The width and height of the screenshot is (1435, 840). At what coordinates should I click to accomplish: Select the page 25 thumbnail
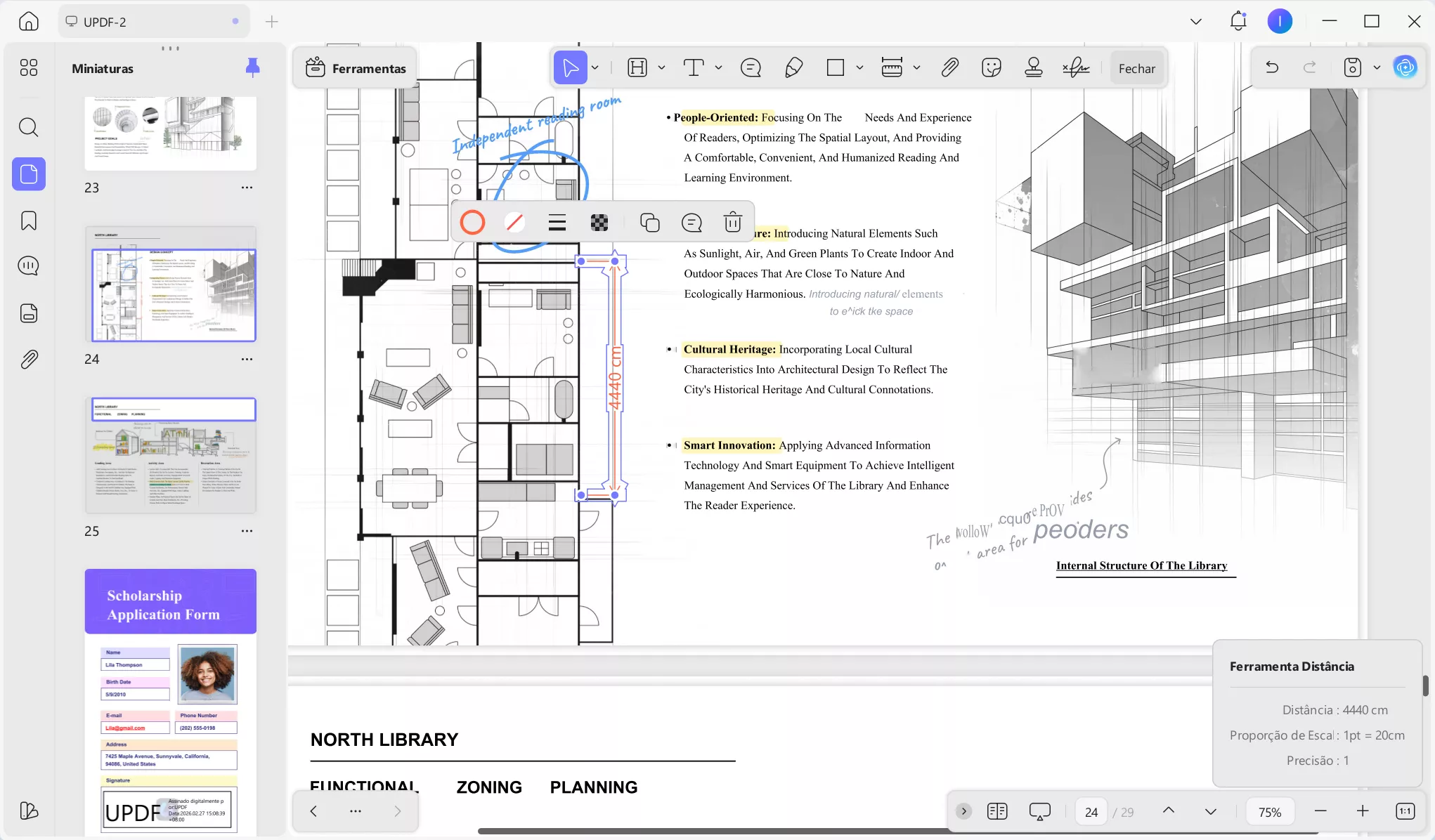coord(171,455)
